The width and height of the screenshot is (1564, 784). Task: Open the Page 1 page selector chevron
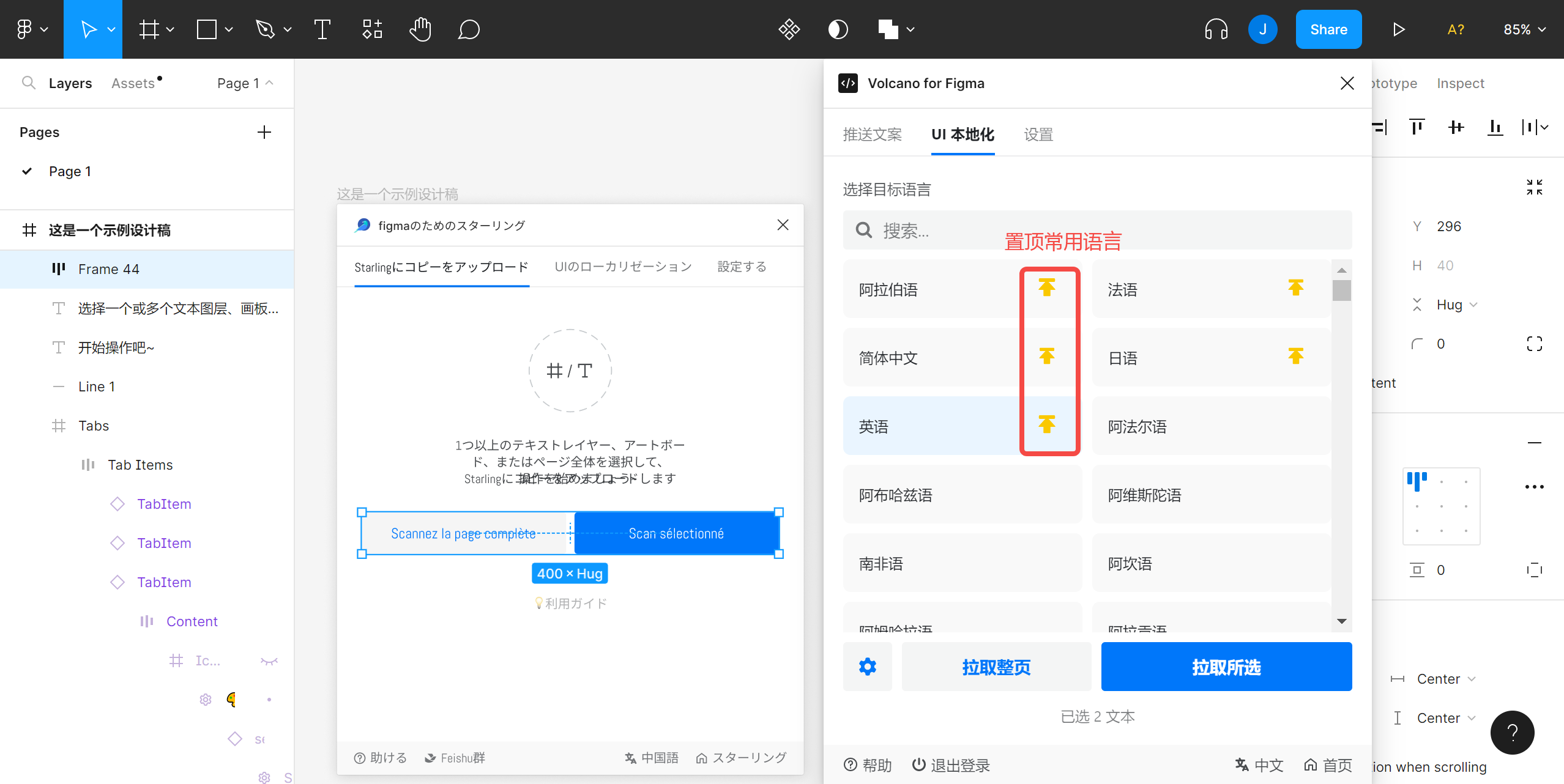[x=269, y=83]
